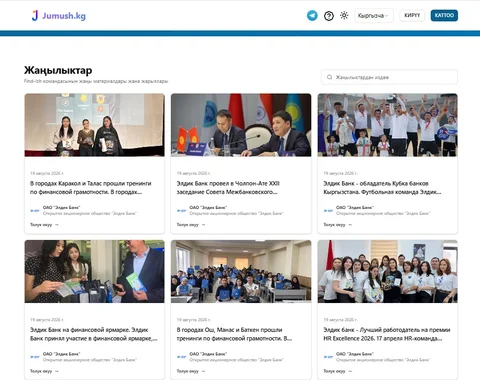Open headline Элдик Банк провел в Чолпон-Ате
The image size is (480, 380).
[228, 188]
